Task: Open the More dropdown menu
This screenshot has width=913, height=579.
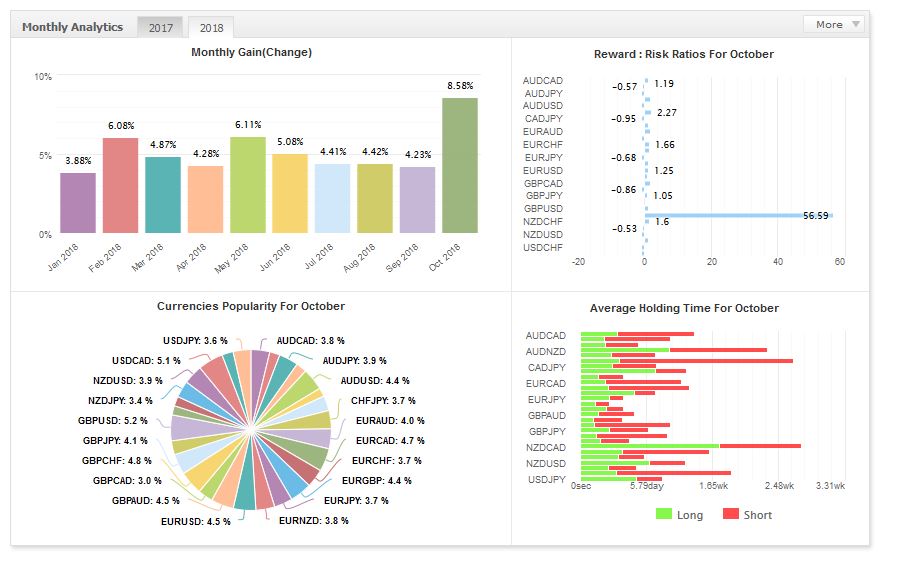Action: pyautogui.click(x=833, y=24)
